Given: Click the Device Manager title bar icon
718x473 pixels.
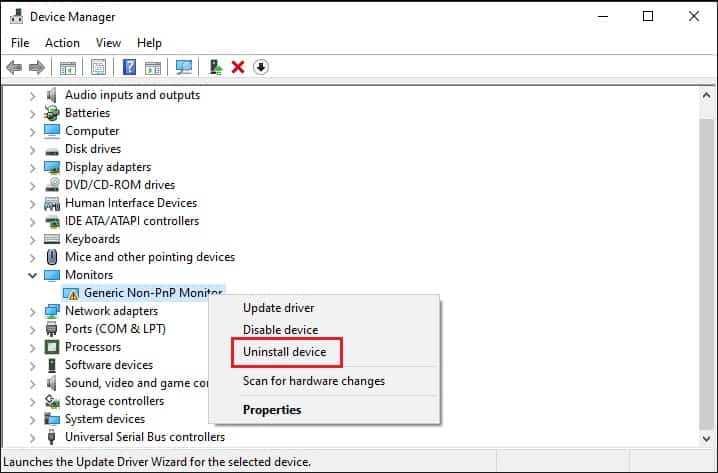Looking at the screenshot, I should pos(16,16).
